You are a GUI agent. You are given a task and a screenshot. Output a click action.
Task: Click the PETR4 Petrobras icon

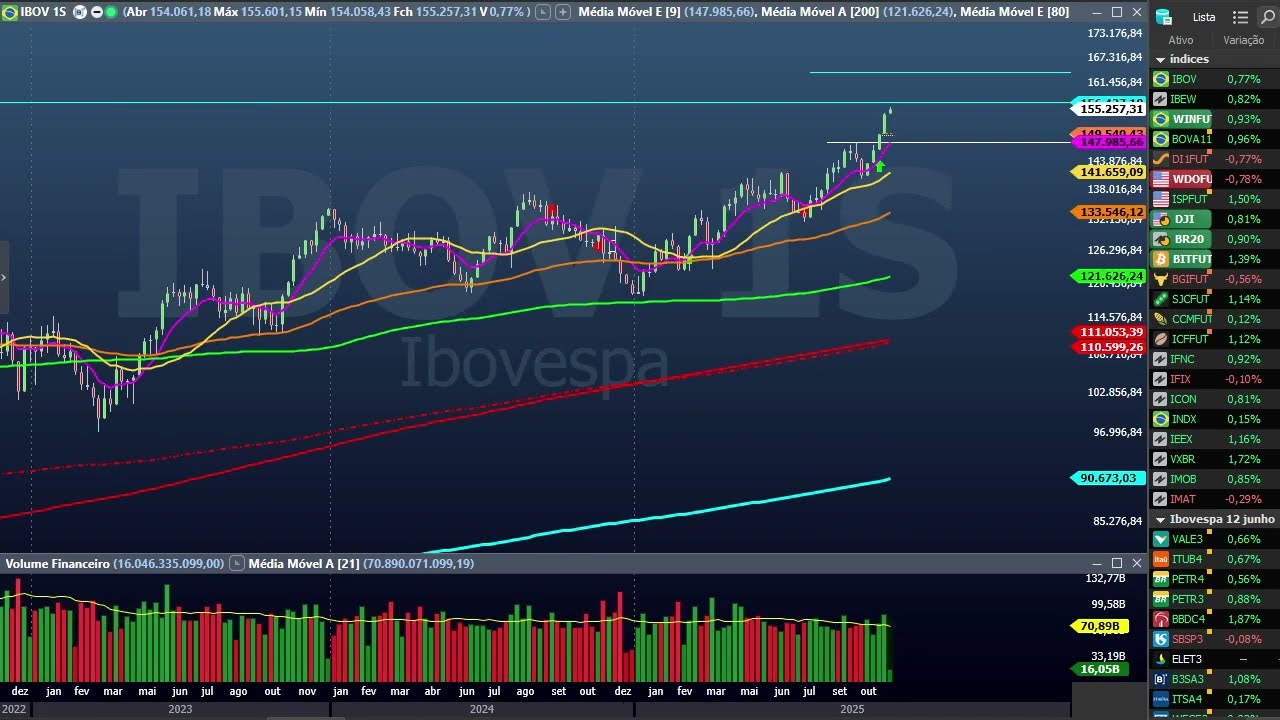pyautogui.click(x=1161, y=579)
